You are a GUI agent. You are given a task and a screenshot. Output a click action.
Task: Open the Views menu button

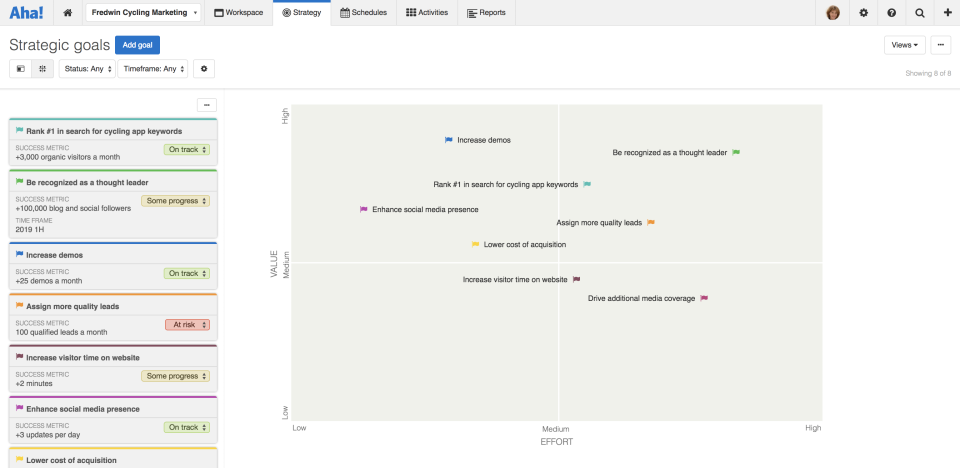(904, 45)
